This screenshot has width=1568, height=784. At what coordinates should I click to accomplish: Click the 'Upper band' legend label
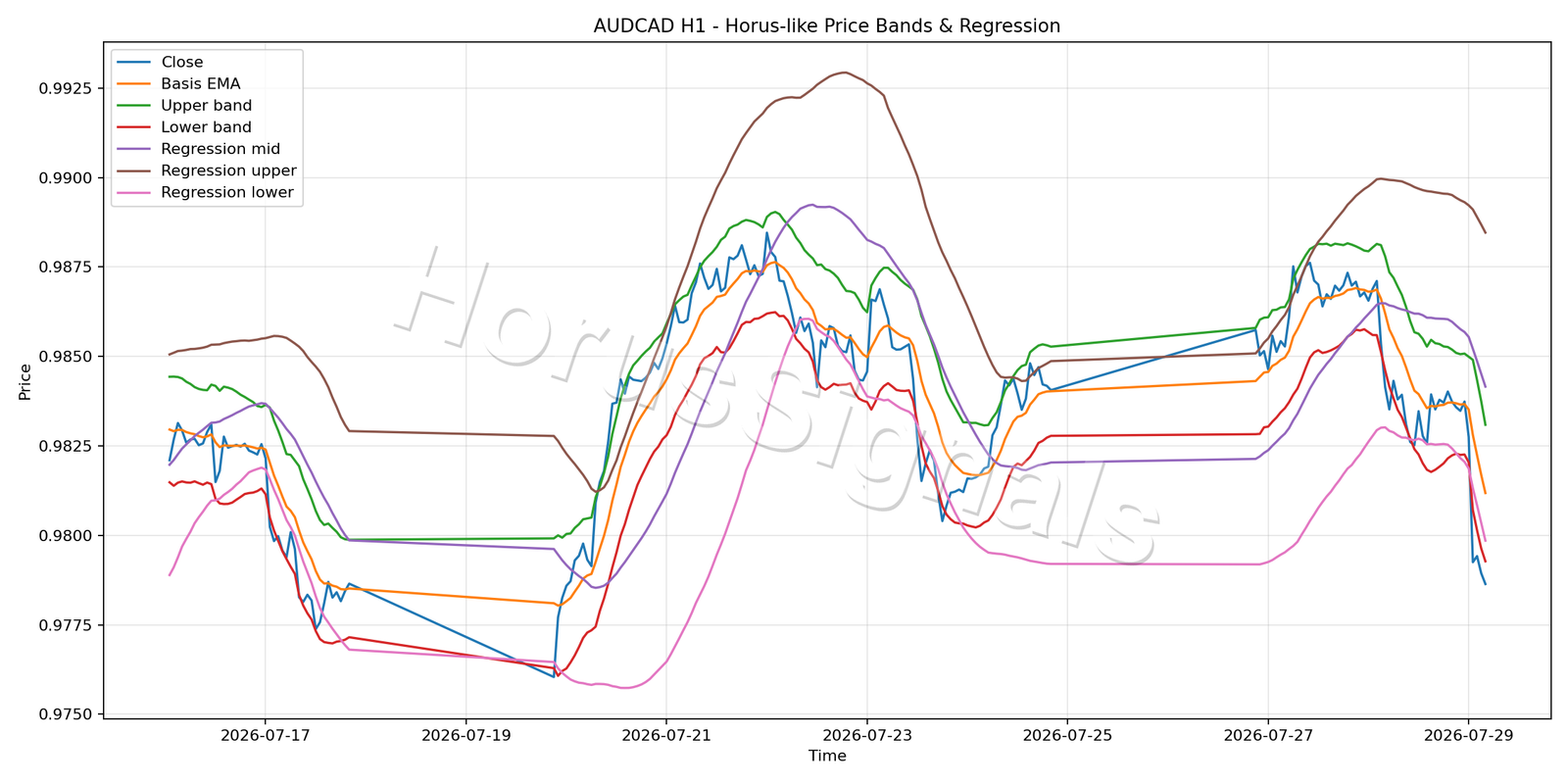pos(207,105)
